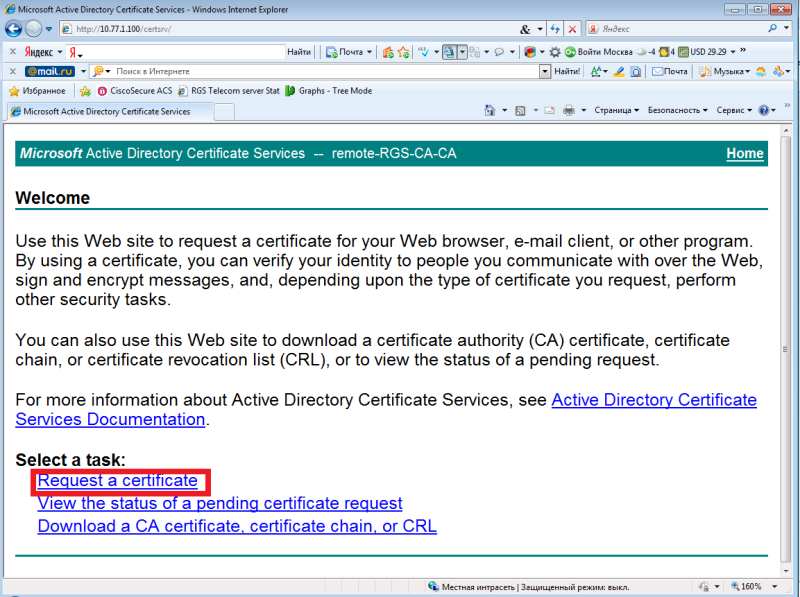Click the mail.ru logo in the toolbar
The height and width of the screenshot is (597, 800).
[x=50, y=71]
